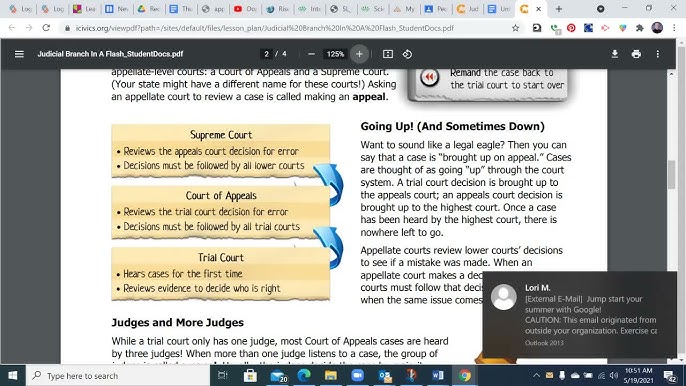Open the Windows Start menu
This screenshot has height=386, width=686.
[13, 375]
